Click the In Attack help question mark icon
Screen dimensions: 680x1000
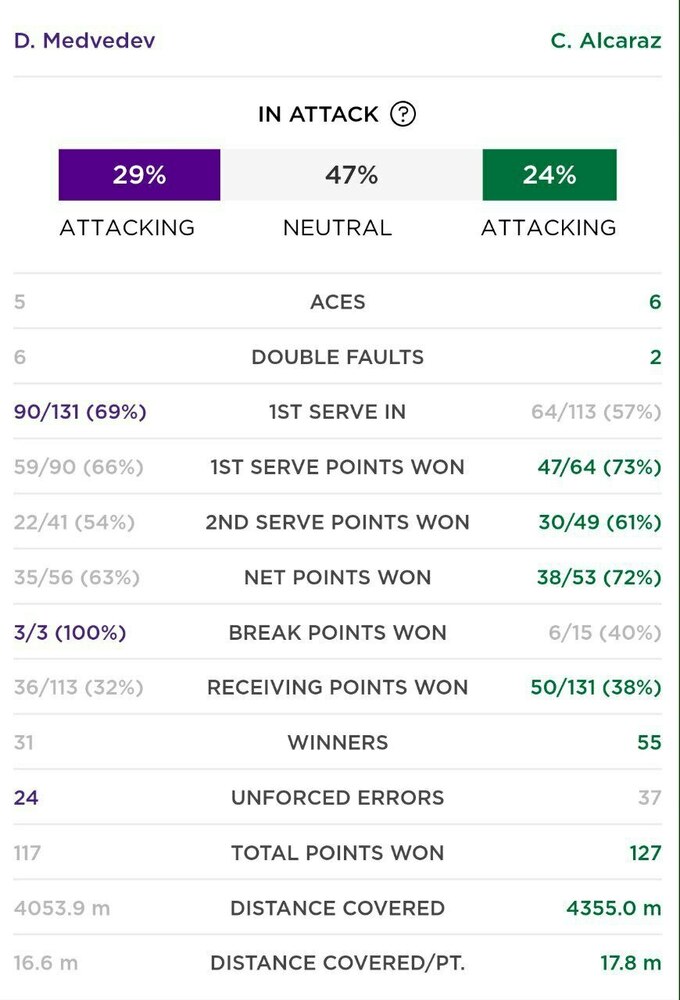click(x=403, y=114)
